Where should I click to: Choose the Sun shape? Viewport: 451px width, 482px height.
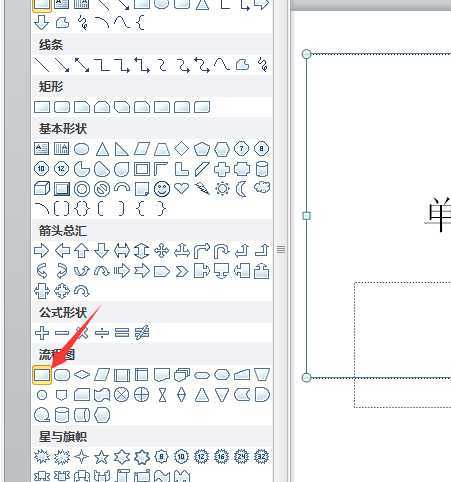(x=222, y=189)
